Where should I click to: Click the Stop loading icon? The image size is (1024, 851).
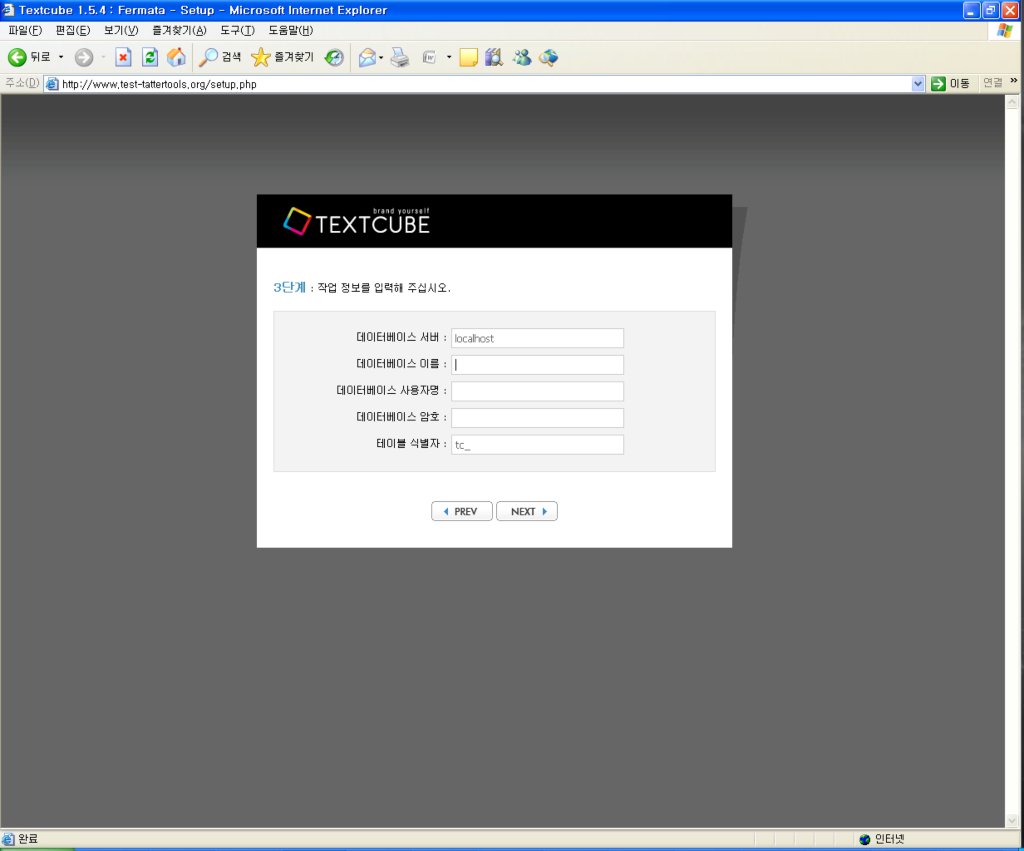pyautogui.click(x=123, y=57)
